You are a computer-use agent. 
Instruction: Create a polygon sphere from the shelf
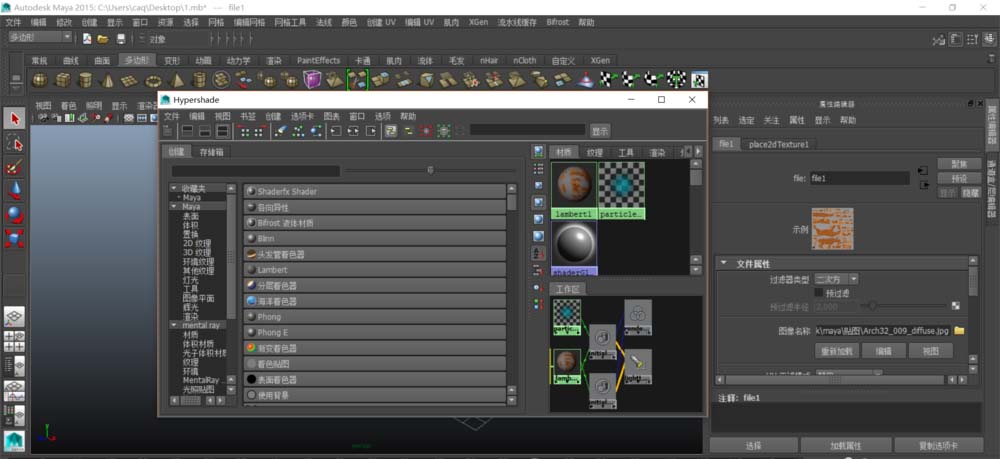tap(40, 80)
